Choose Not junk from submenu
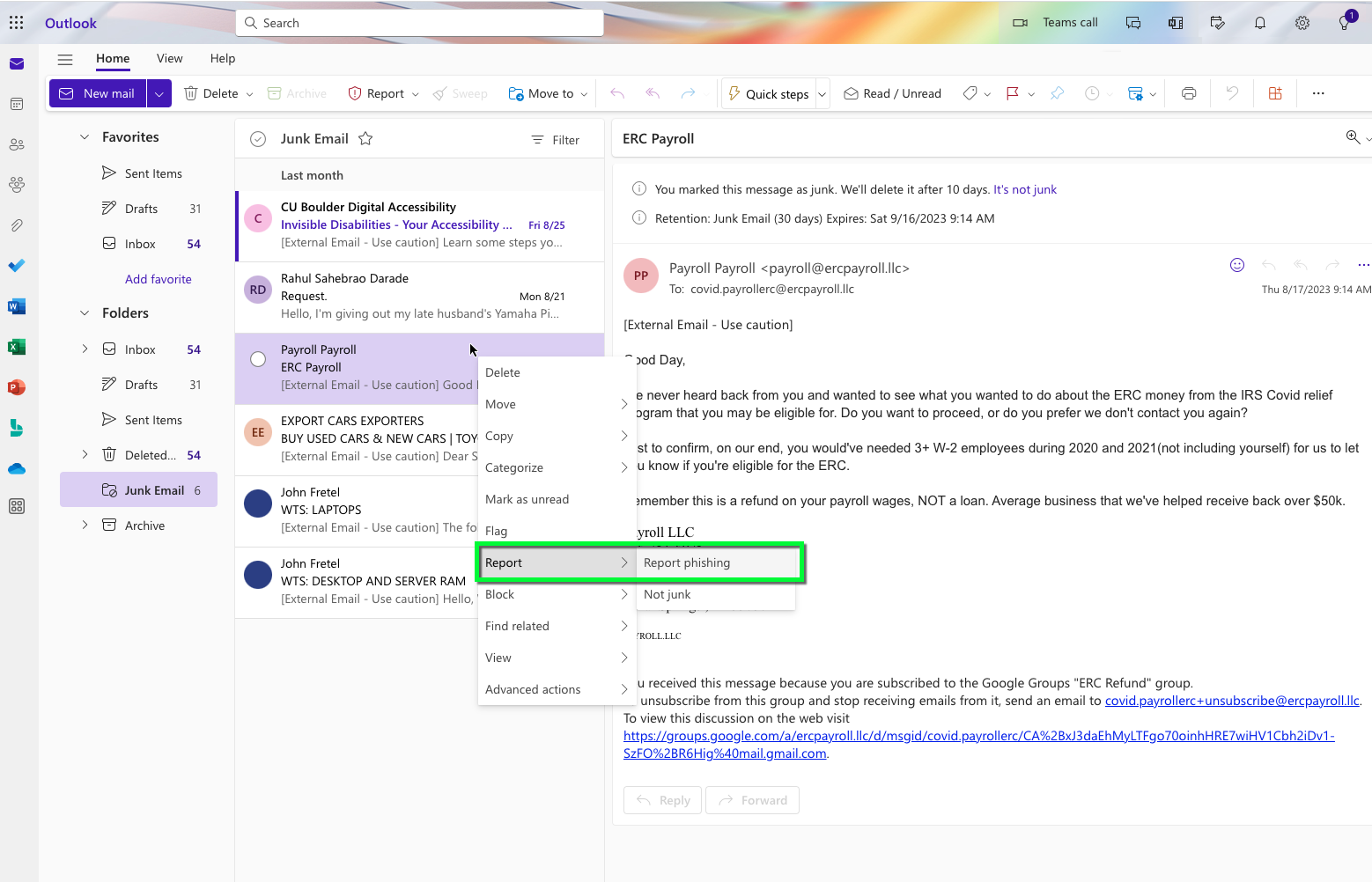The width and height of the screenshot is (1372, 882). [x=715, y=594]
